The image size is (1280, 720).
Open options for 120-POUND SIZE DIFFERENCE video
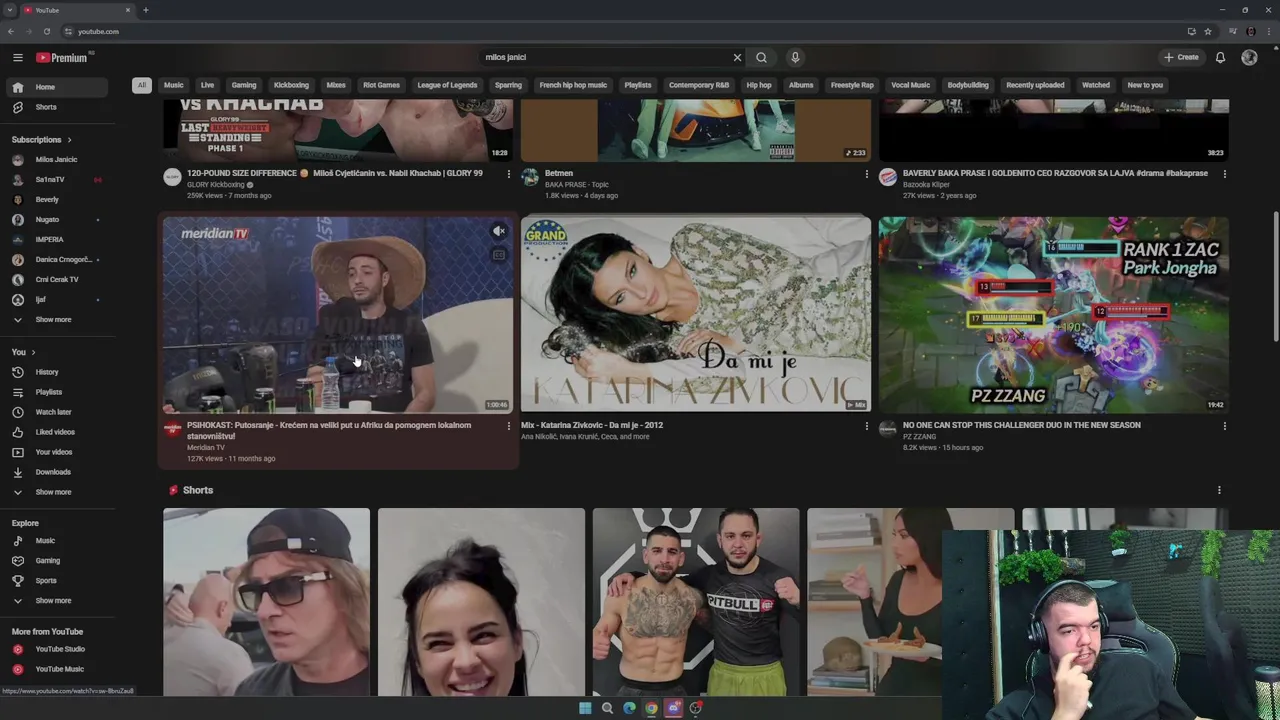(x=508, y=174)
